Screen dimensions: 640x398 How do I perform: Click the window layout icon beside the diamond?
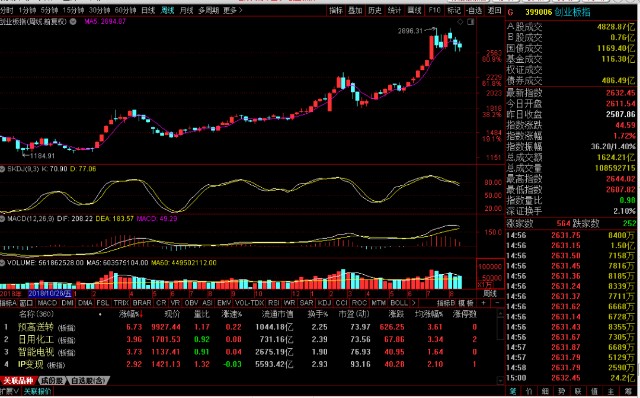click(x=470, y=22)
